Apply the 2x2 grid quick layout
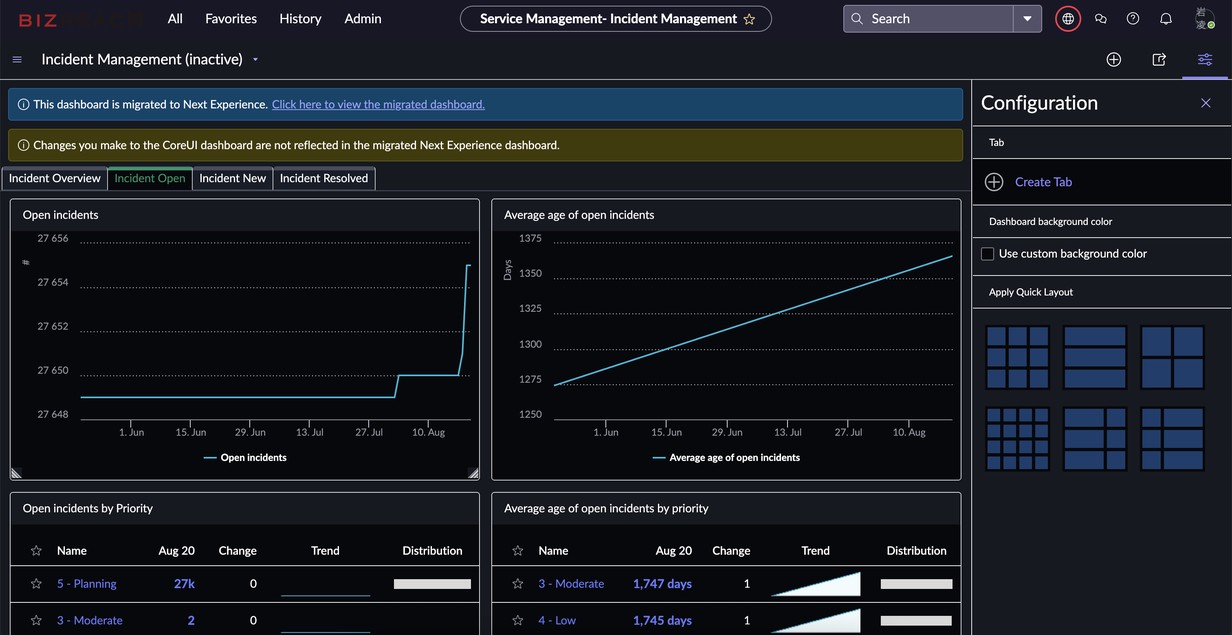Screen dimensions: 1232x635 coord(1172,357)
